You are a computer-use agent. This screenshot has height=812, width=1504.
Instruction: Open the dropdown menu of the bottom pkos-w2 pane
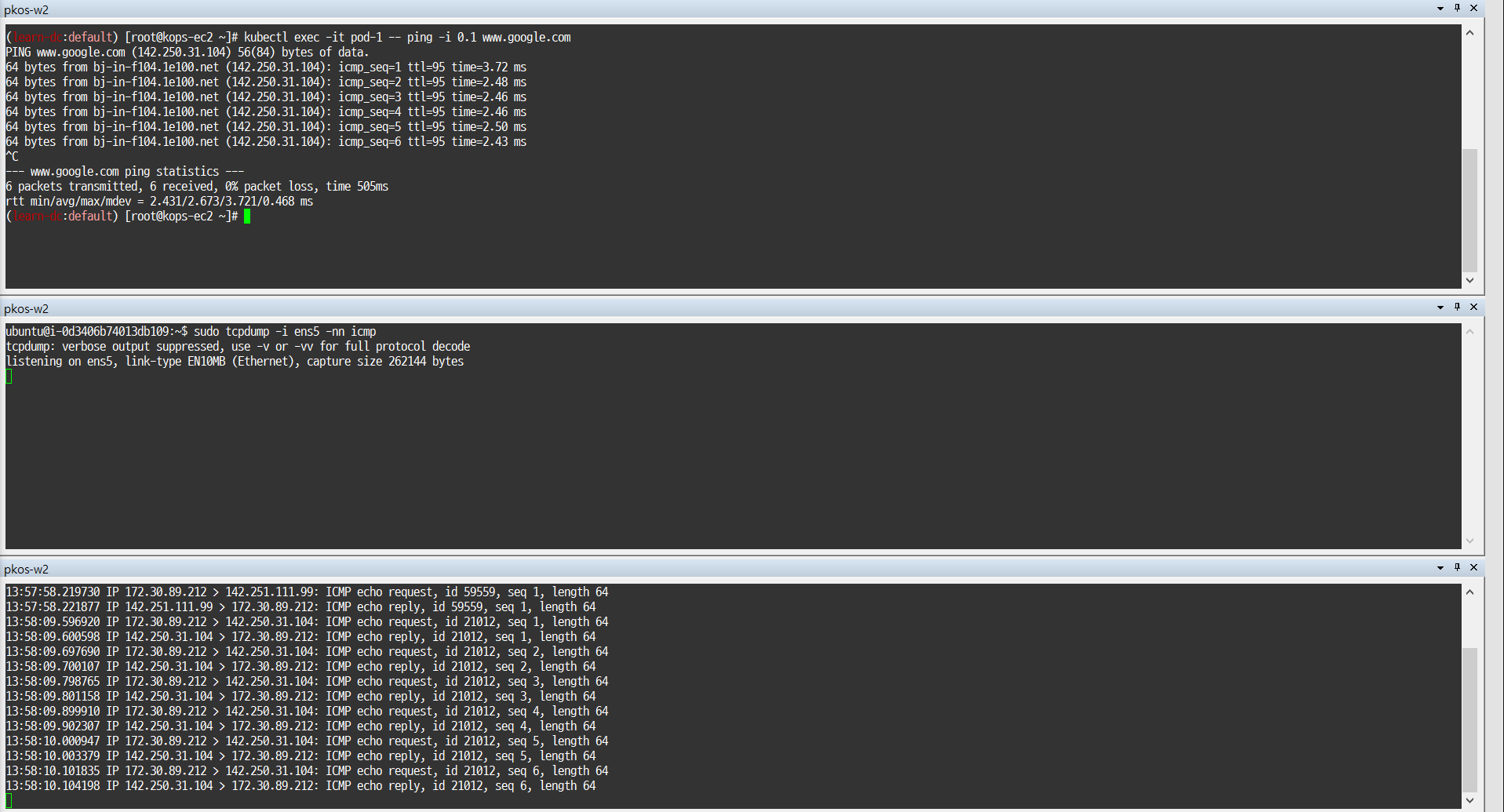pos(1439,568)
